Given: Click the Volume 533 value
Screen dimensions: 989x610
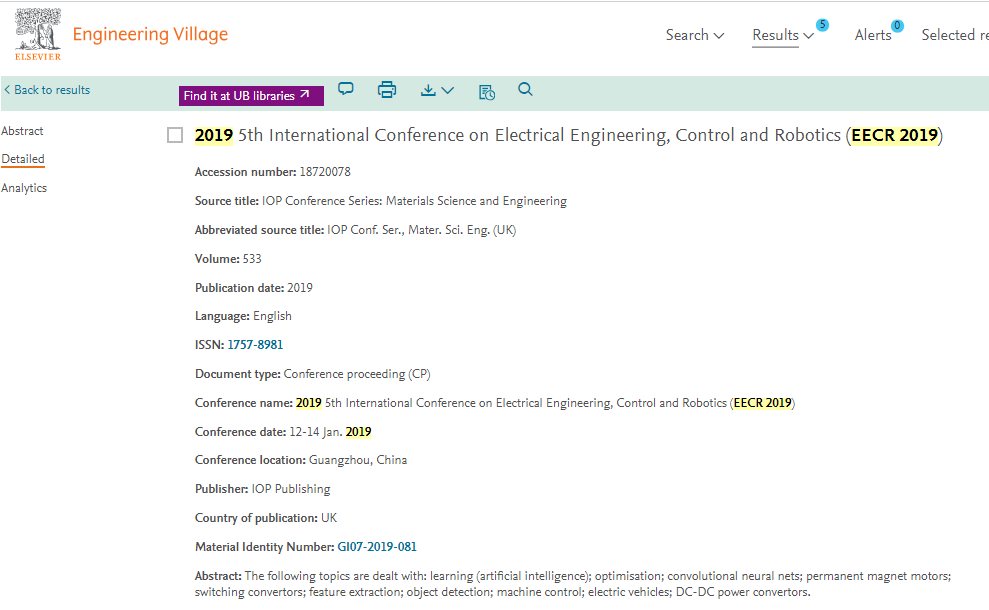Looking at the screenshot, I should click(252, 259).
